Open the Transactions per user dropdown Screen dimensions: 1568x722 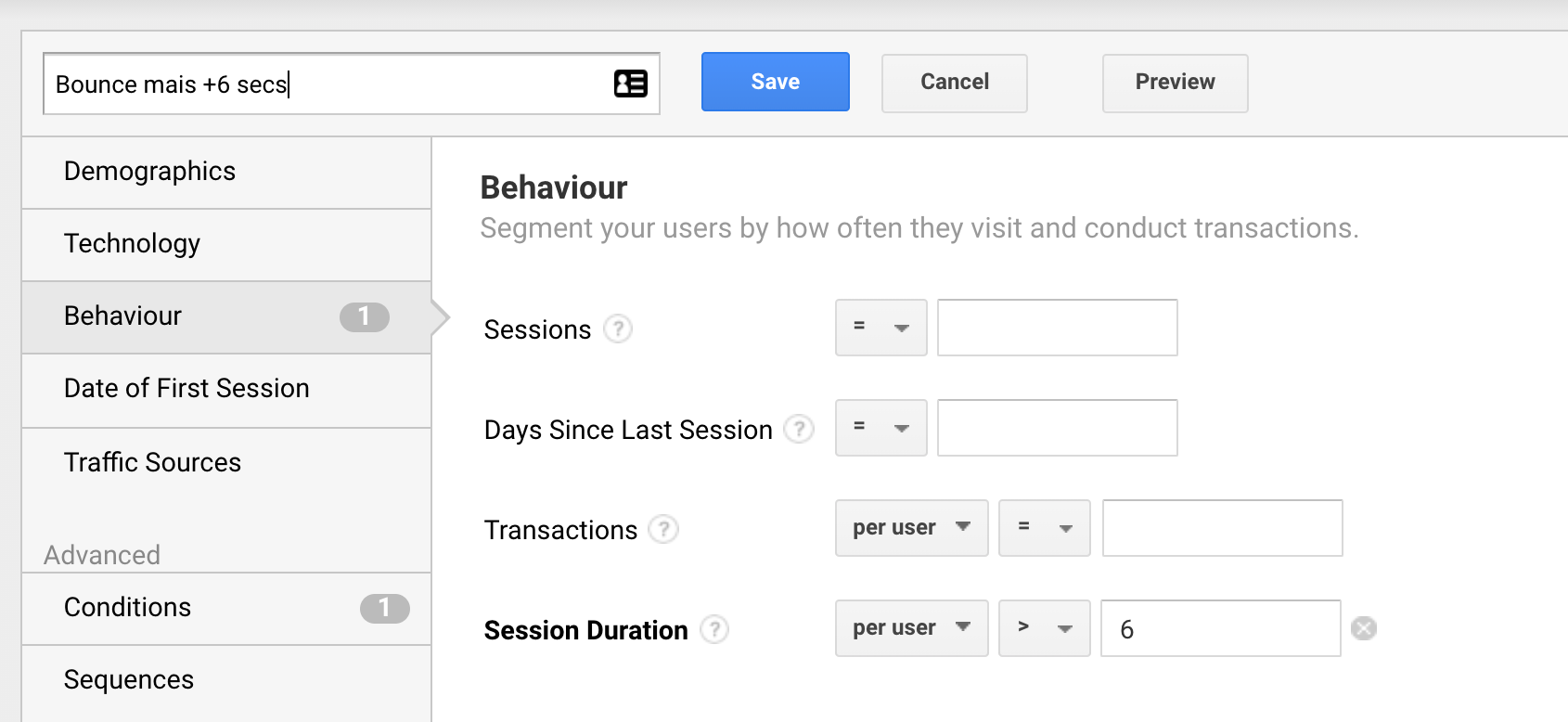point(910,528)
